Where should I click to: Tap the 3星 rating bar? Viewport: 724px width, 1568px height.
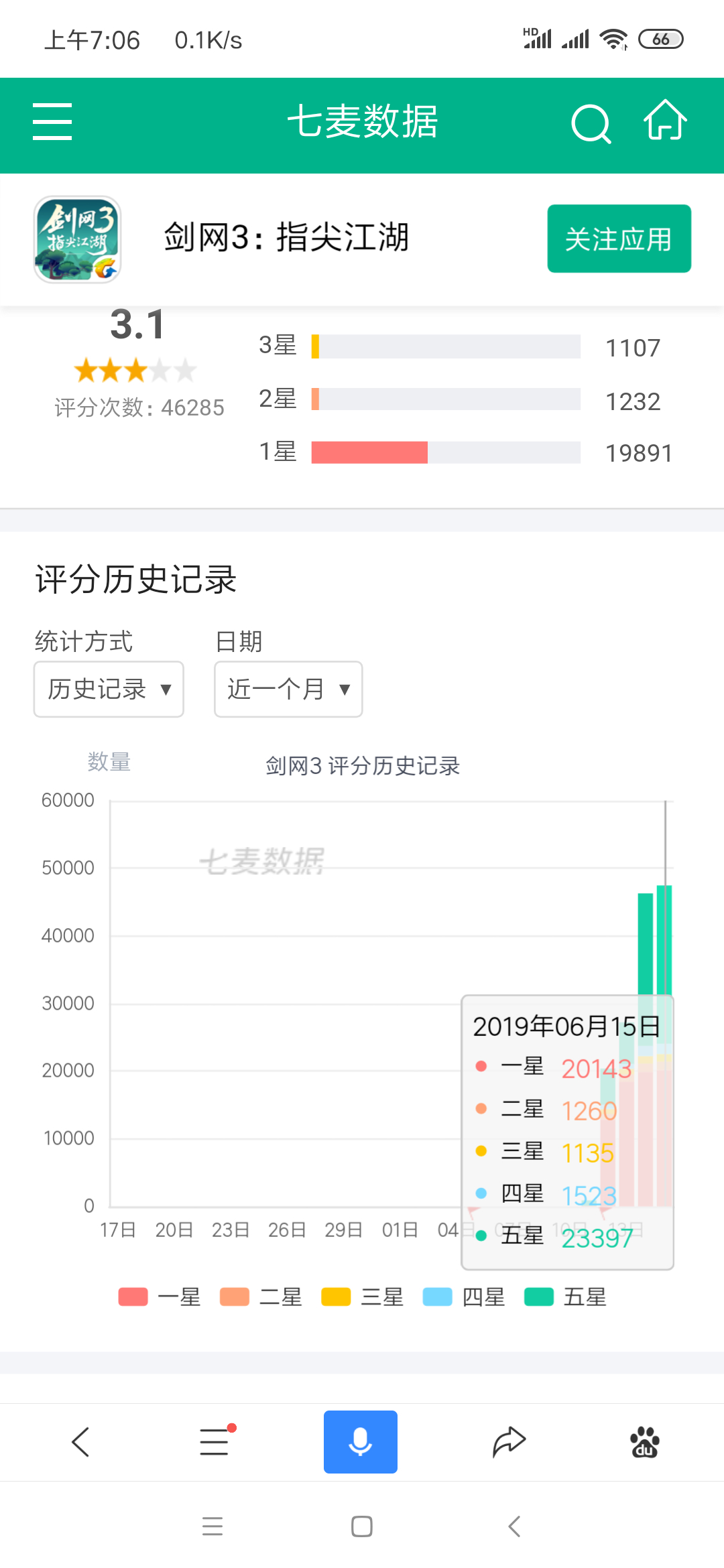point(446,346)
